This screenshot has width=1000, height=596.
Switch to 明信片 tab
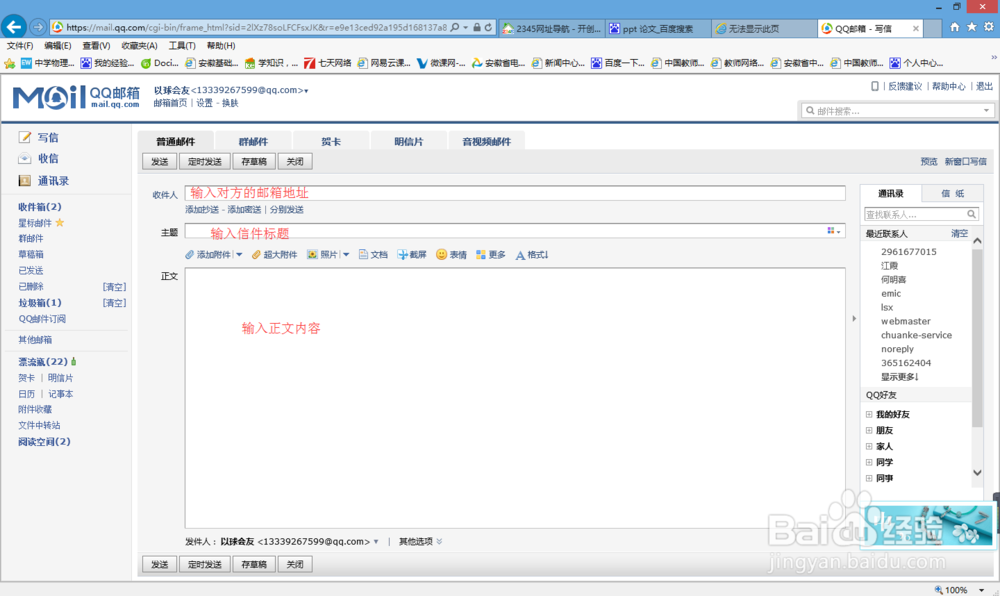[409, 141]
